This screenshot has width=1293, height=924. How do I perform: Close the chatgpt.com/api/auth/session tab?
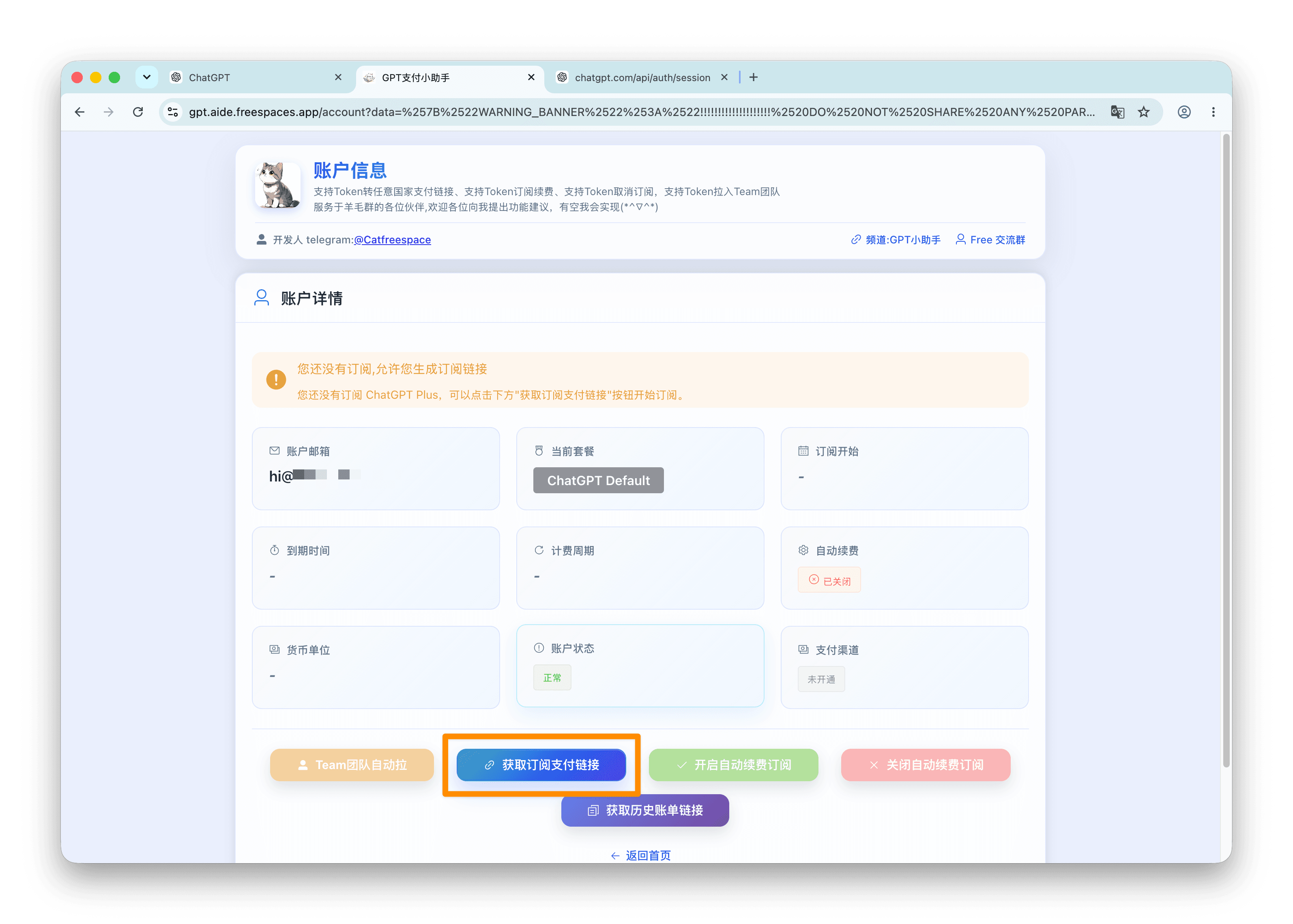[724, 77]
